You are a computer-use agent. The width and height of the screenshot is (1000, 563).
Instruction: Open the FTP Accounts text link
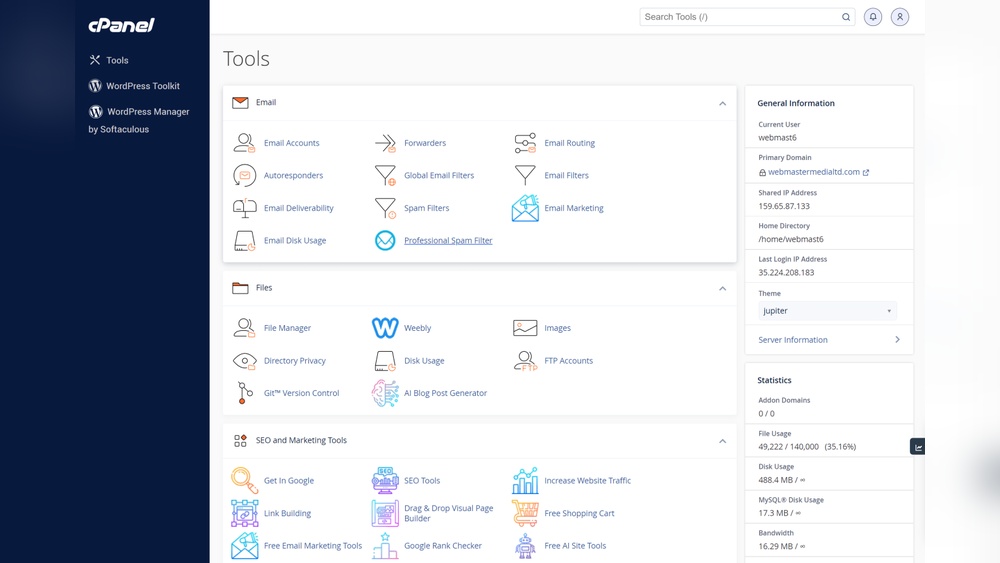tap(568, 361)
